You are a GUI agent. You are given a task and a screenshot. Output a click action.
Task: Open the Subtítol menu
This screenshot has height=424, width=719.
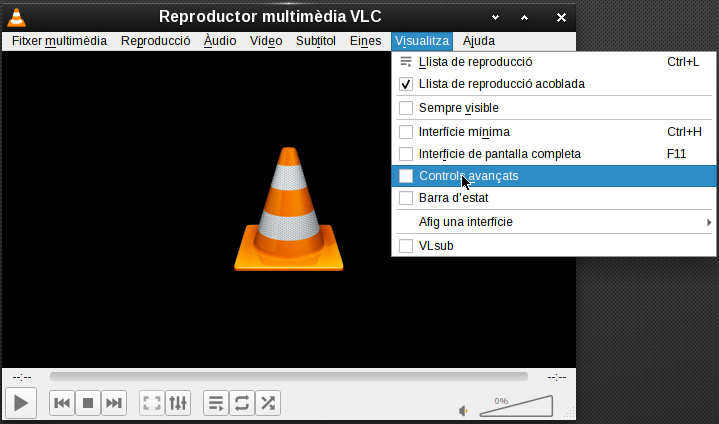[316, 41]
